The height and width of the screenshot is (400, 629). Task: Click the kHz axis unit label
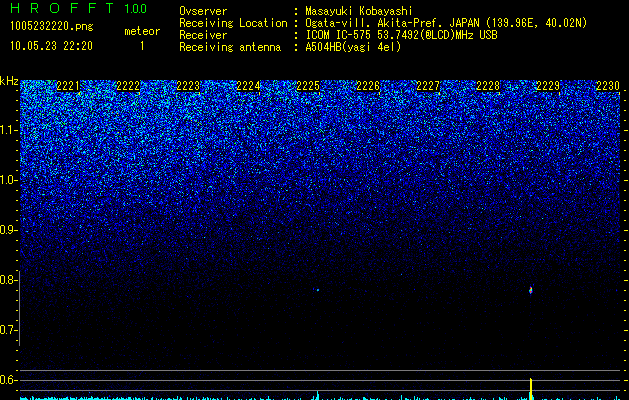(x=9, y=81)
